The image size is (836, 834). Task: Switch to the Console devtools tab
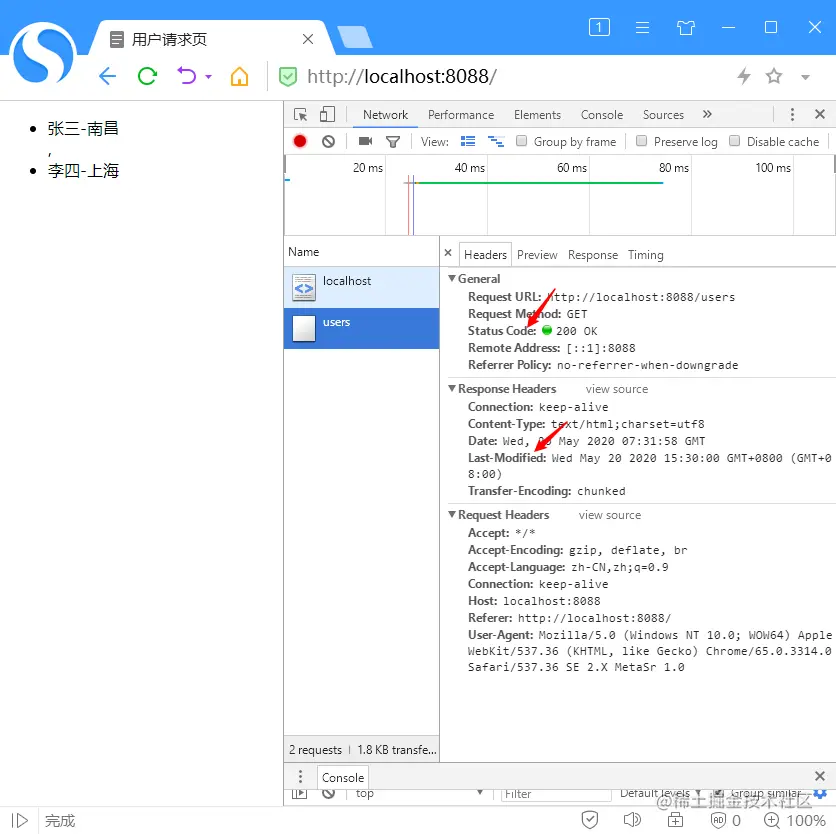(x=601, y=115)
